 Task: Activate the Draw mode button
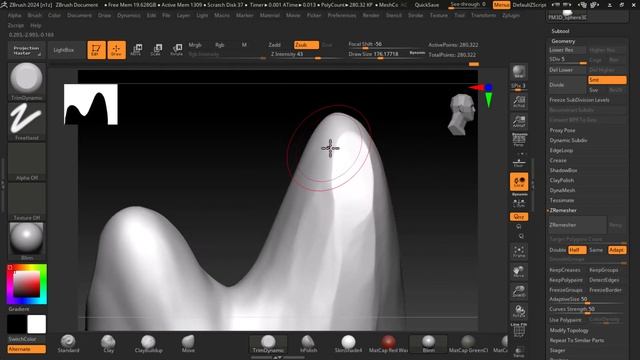click(116, 50)
